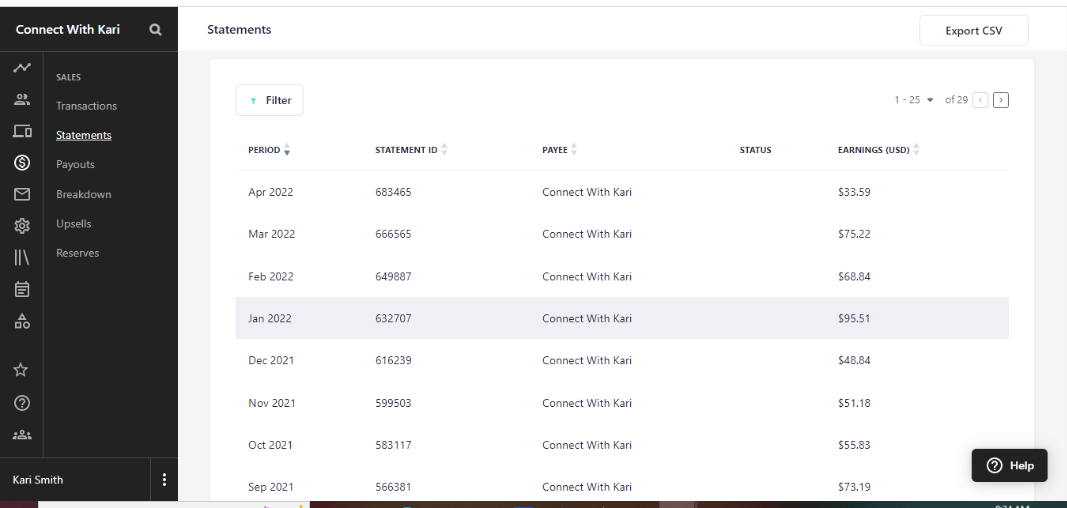Viewport: 1067px width, 508px height.
Task: Open the search magnifier icon
Action: point(156,29)
